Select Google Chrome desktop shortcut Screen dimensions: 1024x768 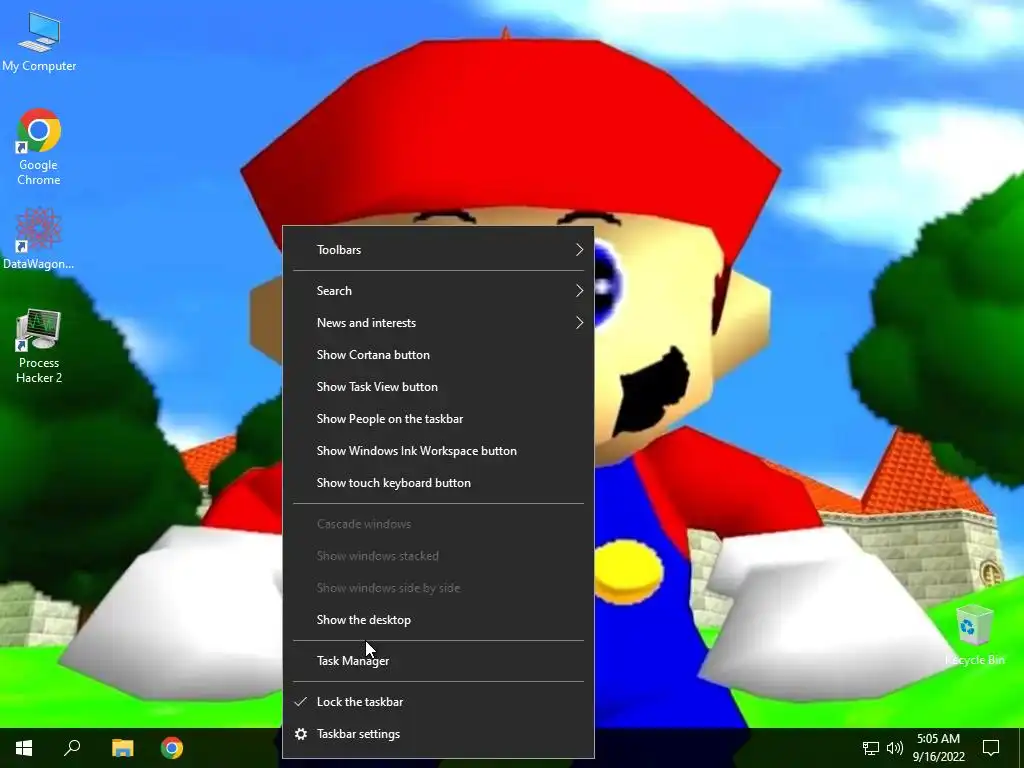point(39,147)
